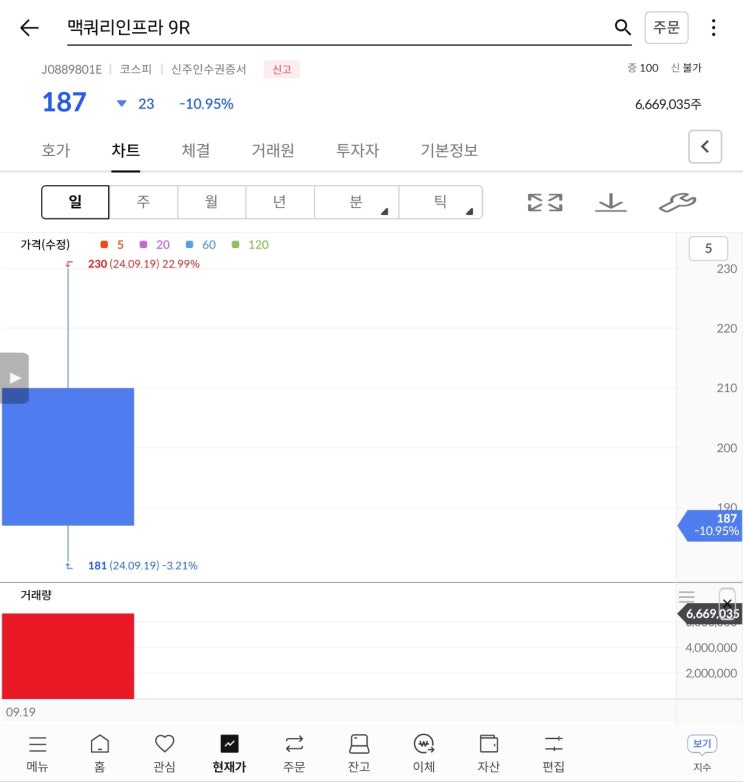This screenshot has width=743, height=782.
Task: Open 편집 edit navigation icon
Action: (554, 753)
